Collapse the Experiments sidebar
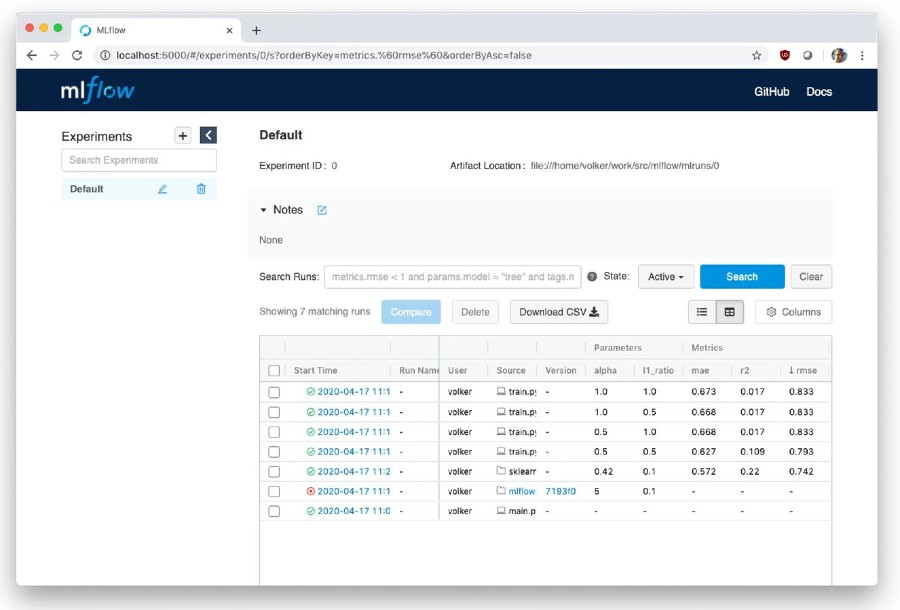The image size is (900, 610). click(208, 135)
